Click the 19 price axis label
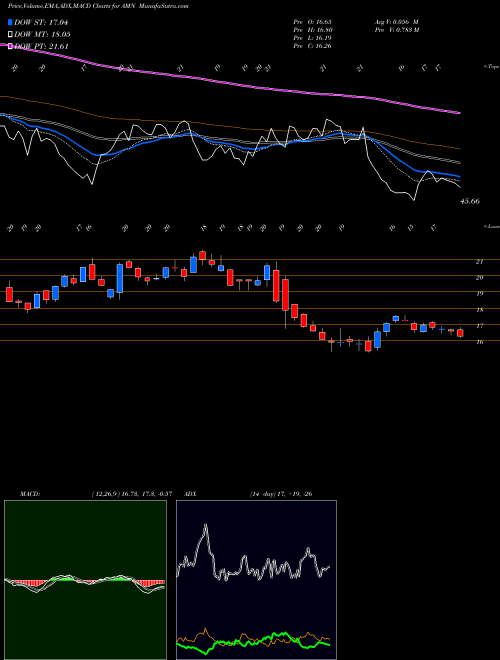Screen dimensions: 500x660 pyautogui.click(x=479, y=294)
